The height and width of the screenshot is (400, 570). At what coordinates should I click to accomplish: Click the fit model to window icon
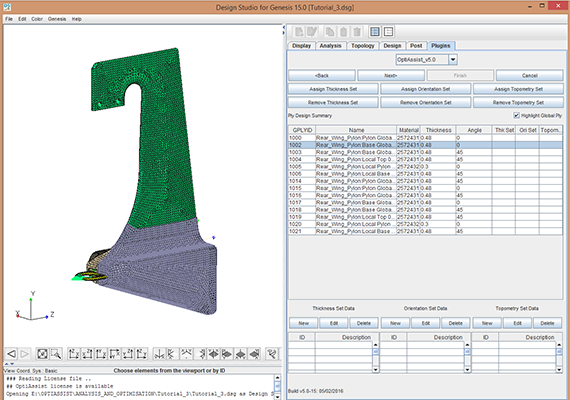click(x=43, y=353)
